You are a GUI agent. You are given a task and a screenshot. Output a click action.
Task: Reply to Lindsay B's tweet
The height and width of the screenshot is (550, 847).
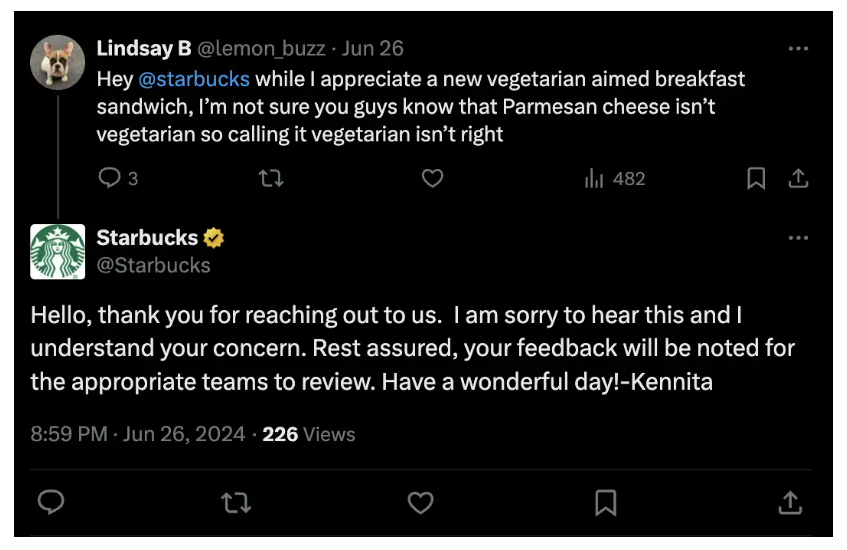110,178
